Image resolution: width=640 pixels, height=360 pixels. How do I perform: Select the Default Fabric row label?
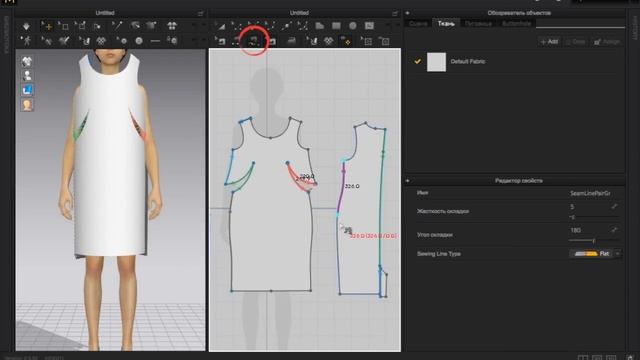pos(468,62)
